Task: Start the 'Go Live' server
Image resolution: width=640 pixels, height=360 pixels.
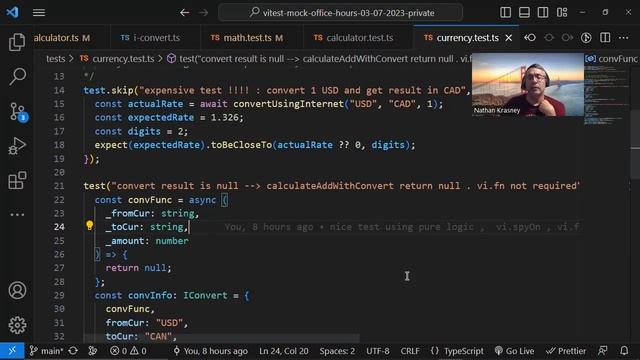Action: tap(514, 351)
